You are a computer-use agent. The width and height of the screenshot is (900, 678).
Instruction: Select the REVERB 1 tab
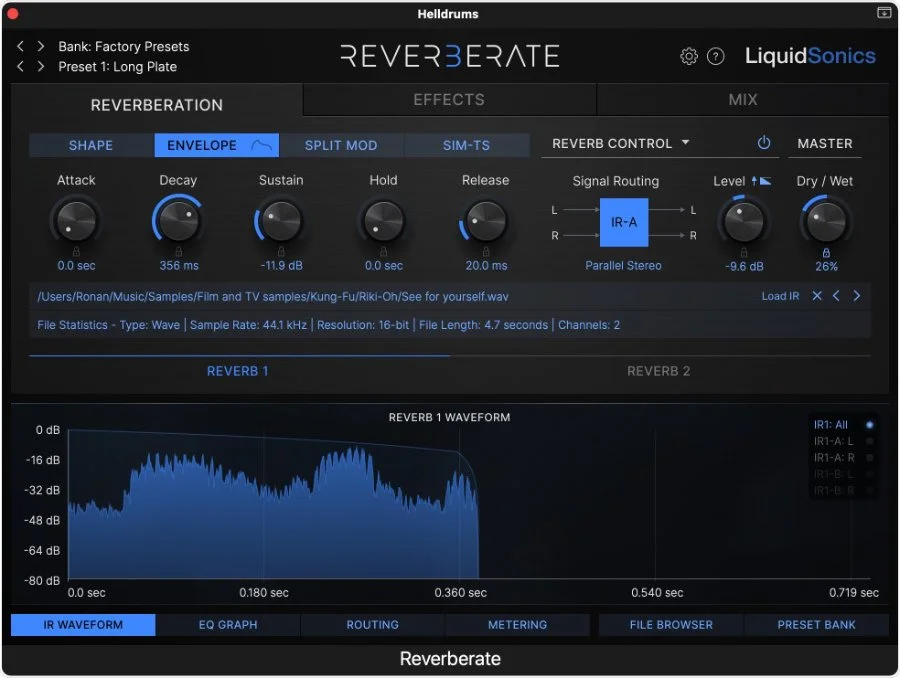238,371
